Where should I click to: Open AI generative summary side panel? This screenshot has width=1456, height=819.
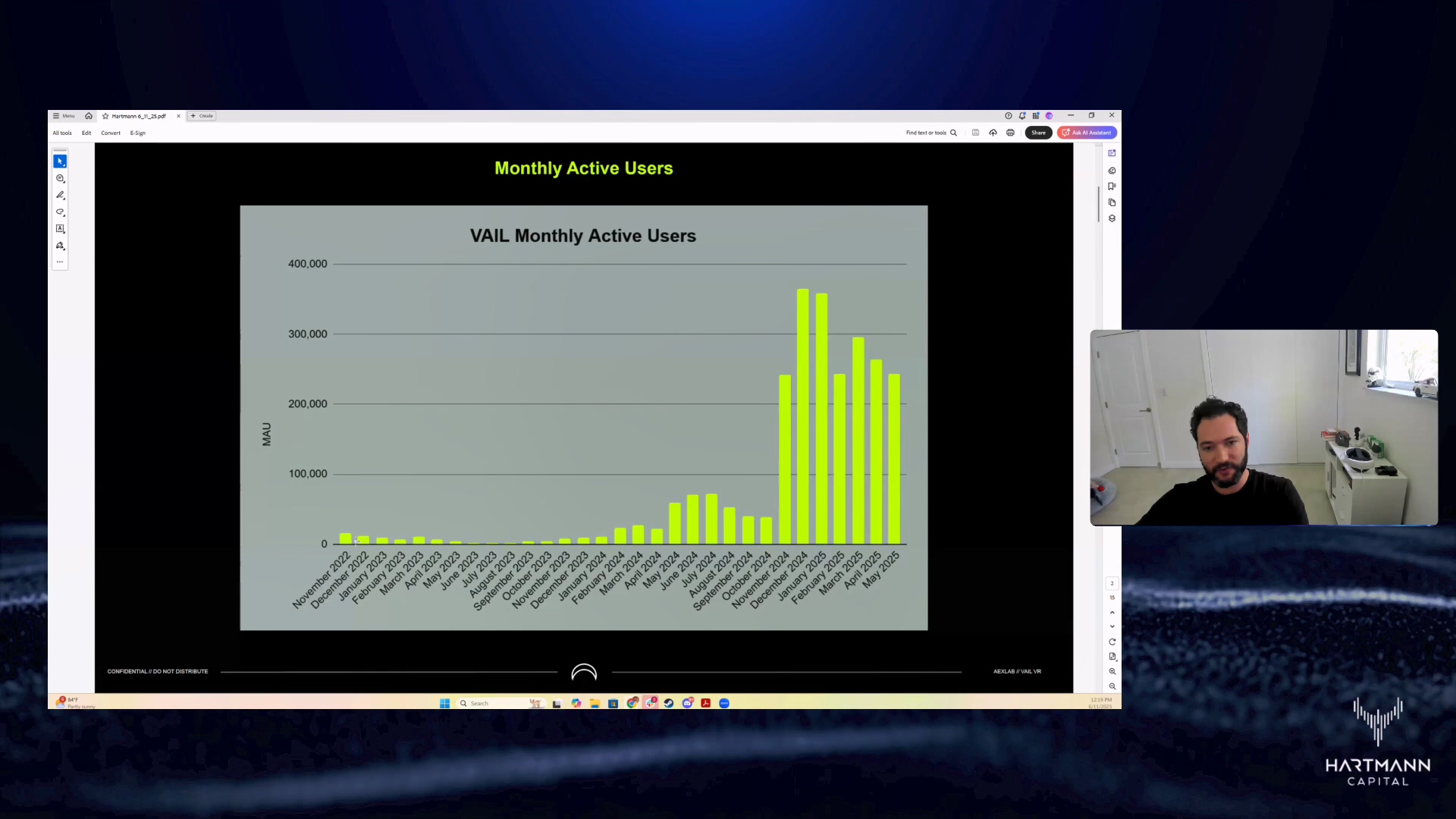point(1112,153)
